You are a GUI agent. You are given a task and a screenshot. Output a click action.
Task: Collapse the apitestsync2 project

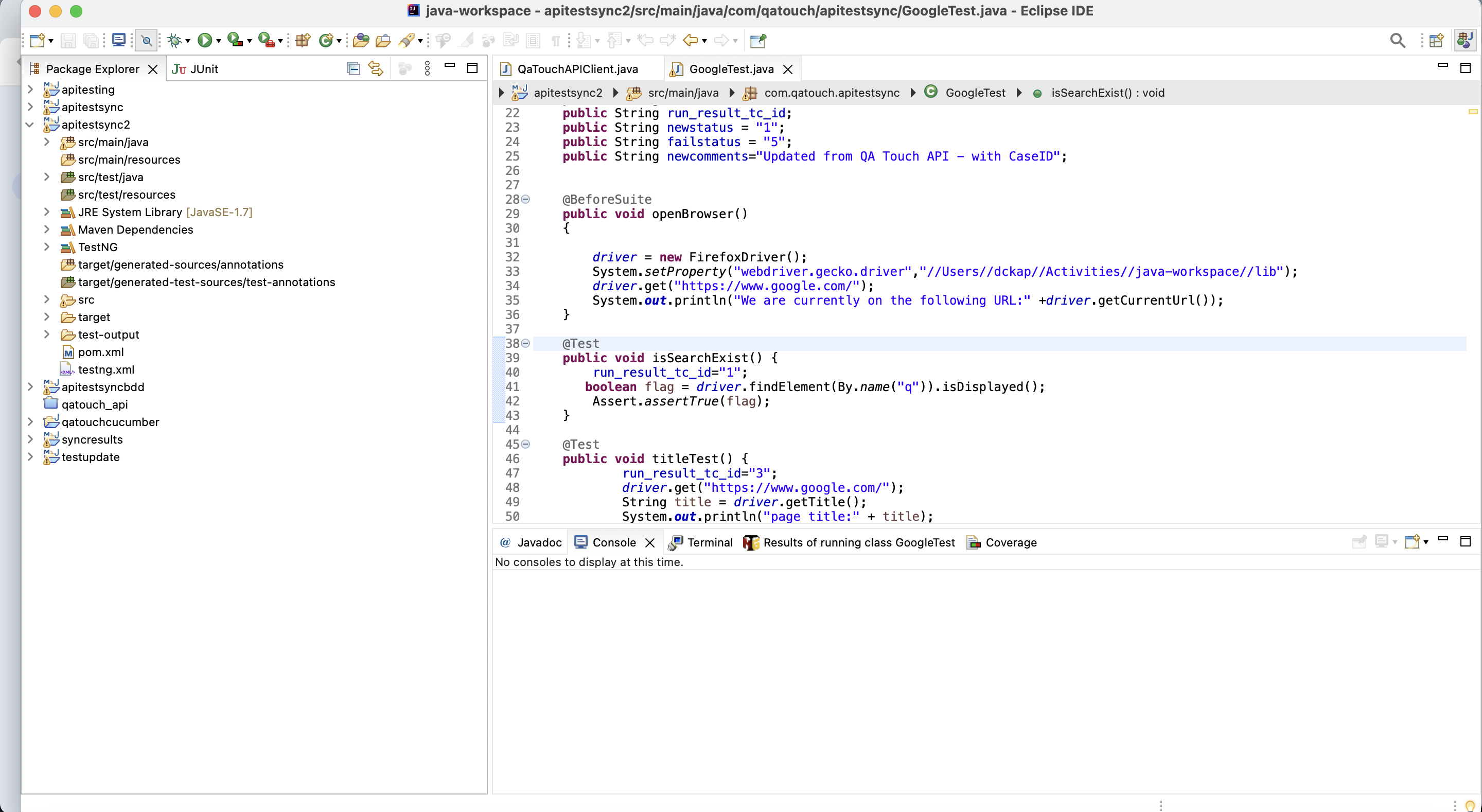30,125
